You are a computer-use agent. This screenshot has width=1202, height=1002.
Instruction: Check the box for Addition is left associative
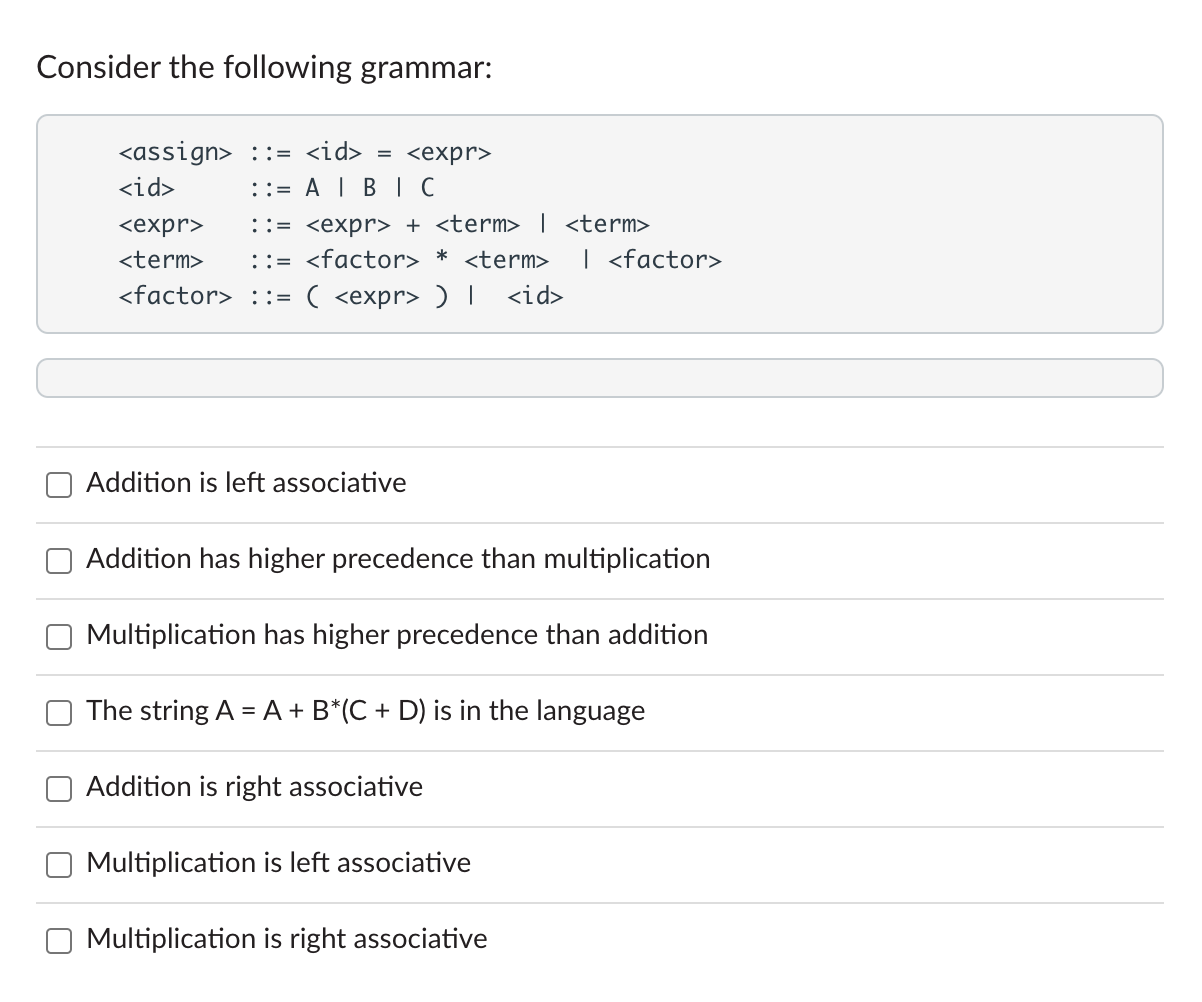(58, 484)
